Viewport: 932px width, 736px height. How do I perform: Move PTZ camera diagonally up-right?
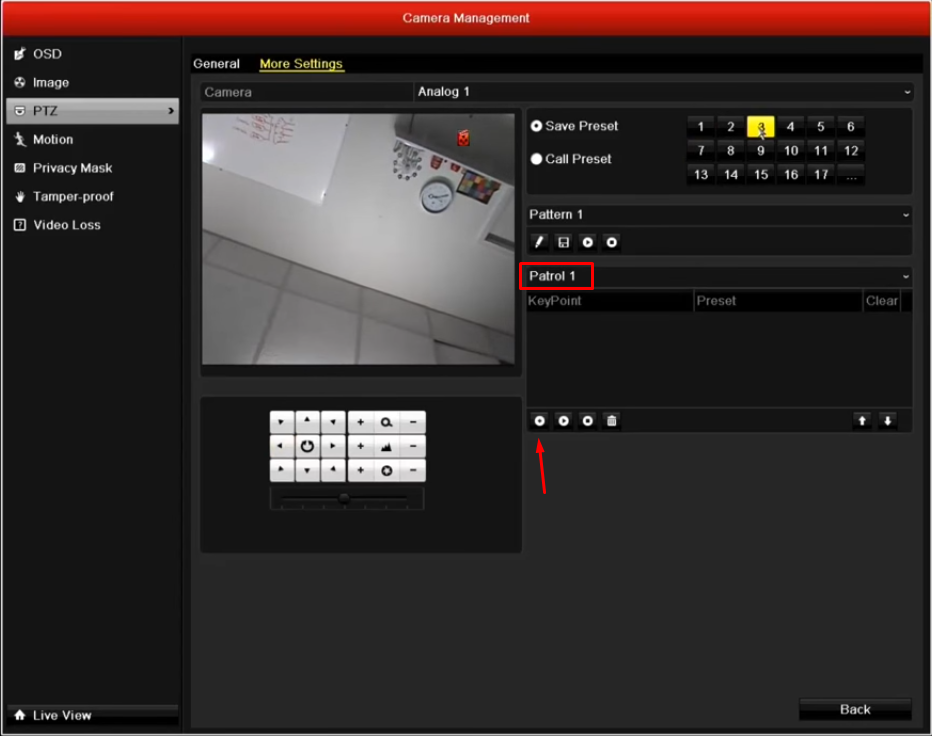(x=333, y=422)
